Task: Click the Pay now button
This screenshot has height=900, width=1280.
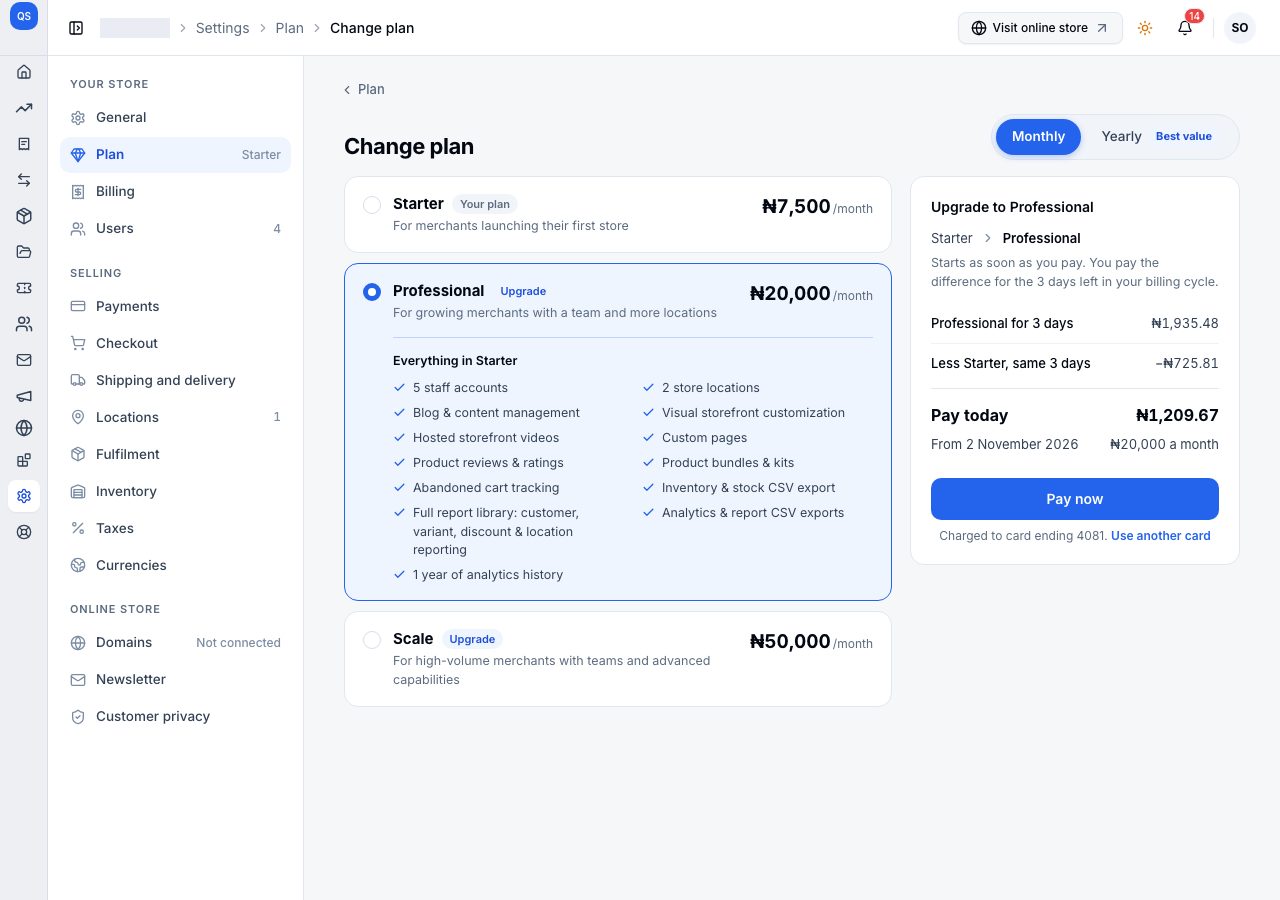Action: click(1075, 499)
